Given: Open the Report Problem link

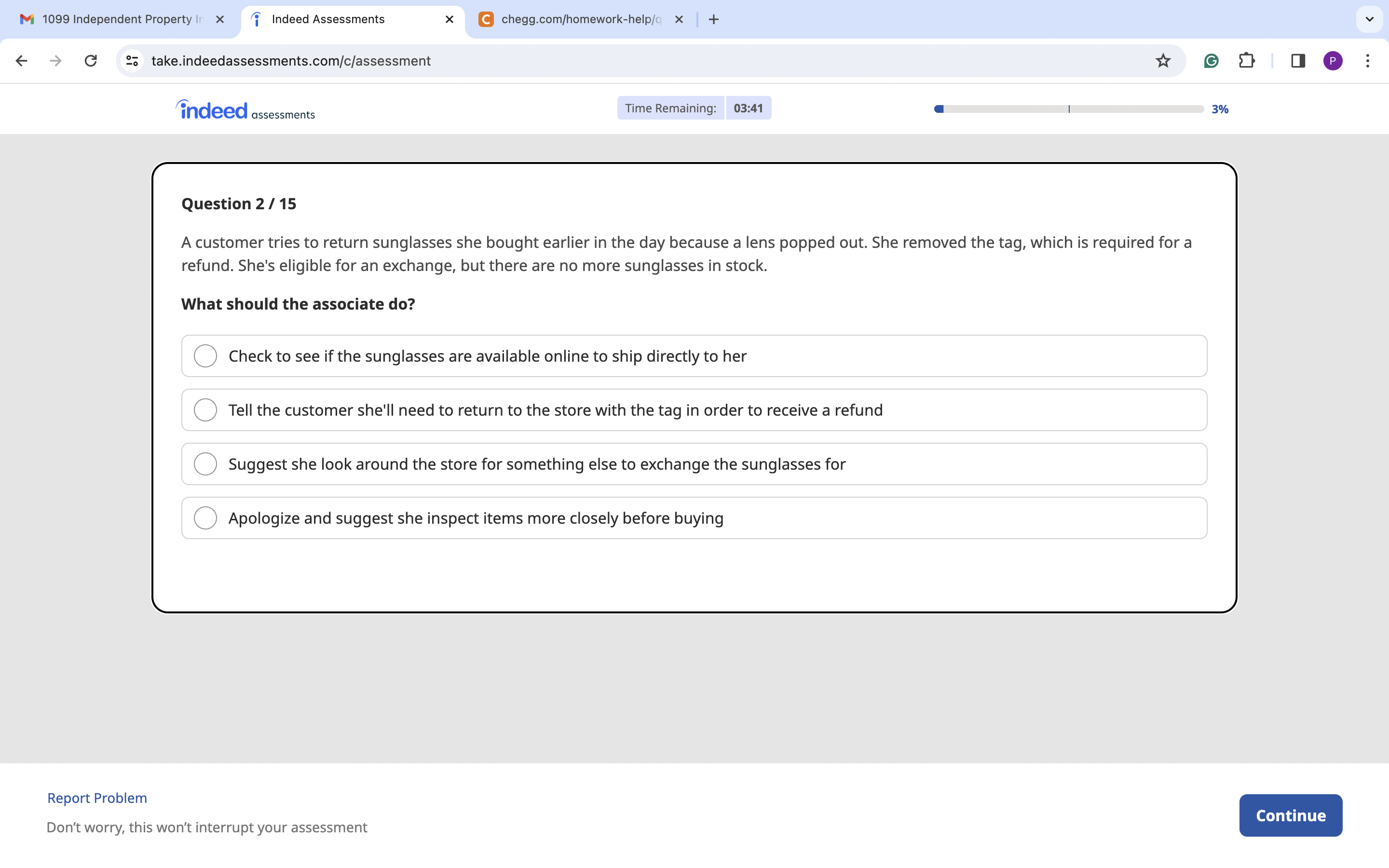Looking at the screenshot, I should (96, 798).
